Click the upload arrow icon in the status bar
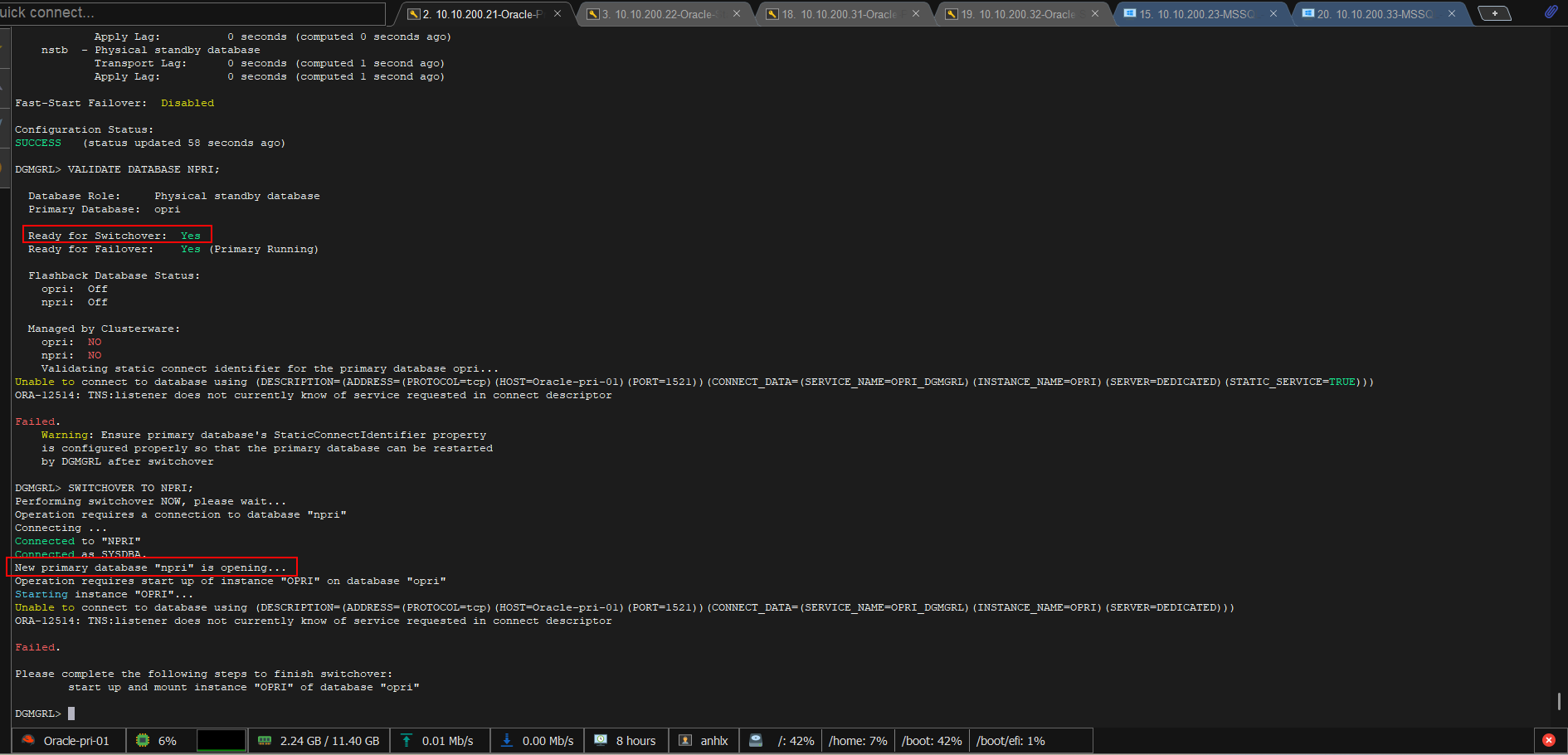 (x=407, y=740)
